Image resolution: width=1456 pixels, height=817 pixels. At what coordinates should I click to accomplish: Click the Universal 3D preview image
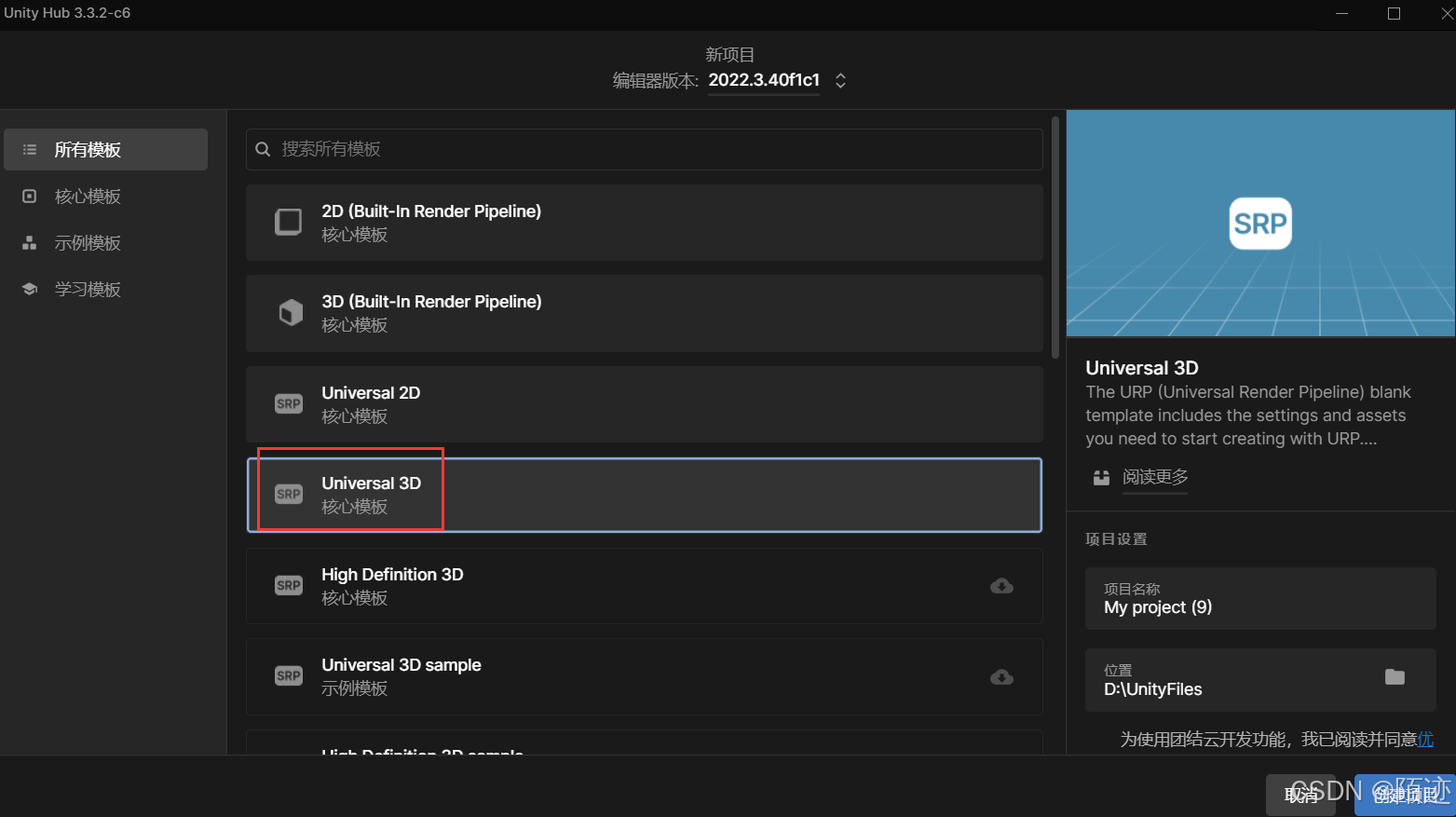point(1260,224)
